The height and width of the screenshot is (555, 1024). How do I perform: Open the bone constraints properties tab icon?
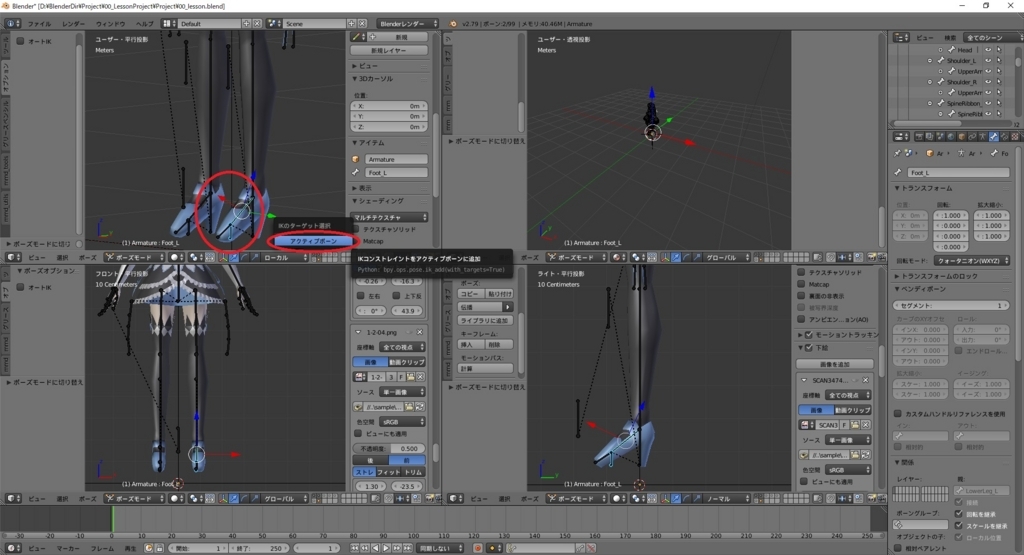point(1004,136)
